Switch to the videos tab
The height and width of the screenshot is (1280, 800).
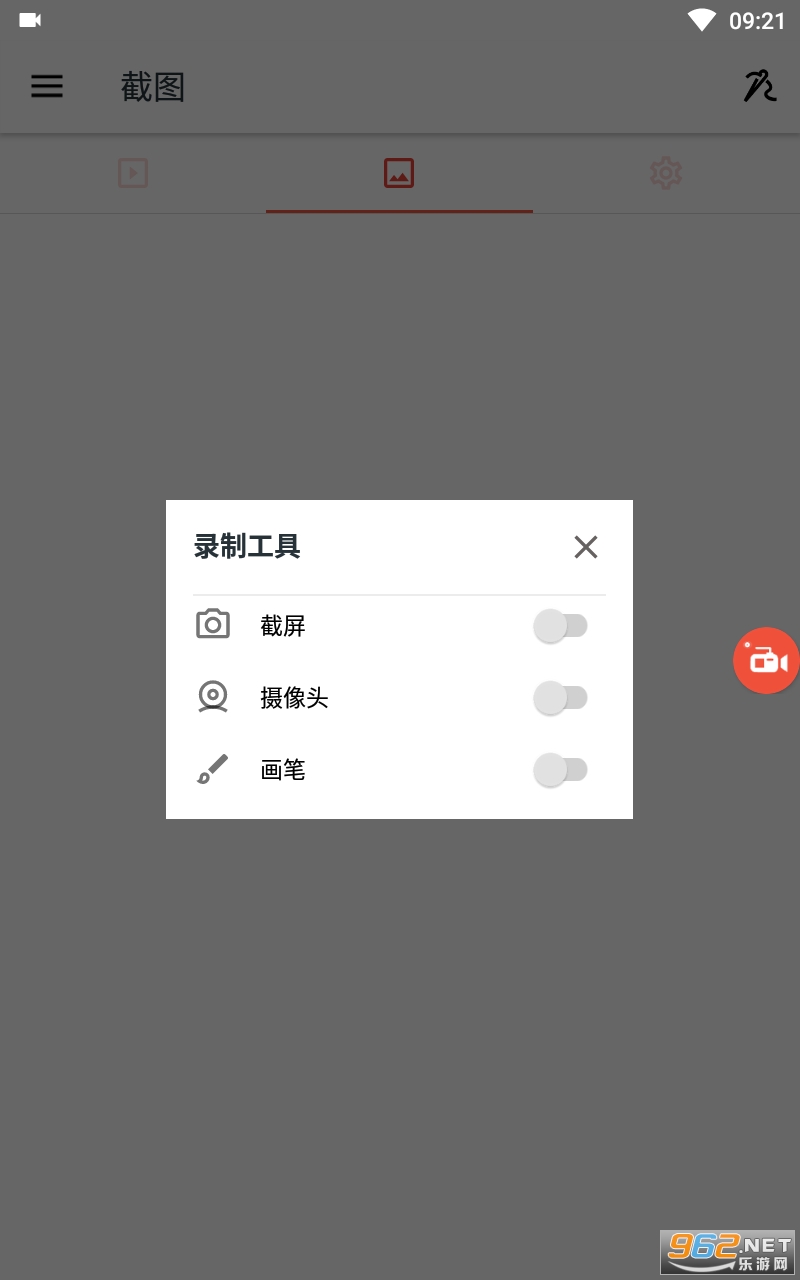[133, 174]
